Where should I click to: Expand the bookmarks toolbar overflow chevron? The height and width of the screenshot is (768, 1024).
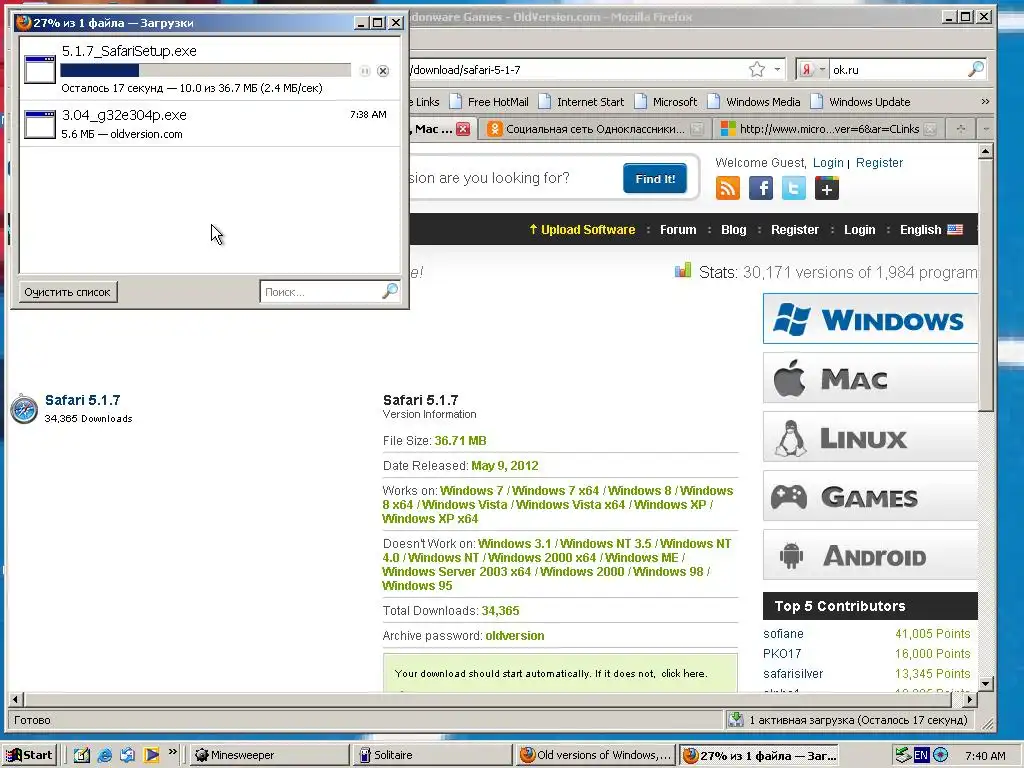[x=985, y=101]
